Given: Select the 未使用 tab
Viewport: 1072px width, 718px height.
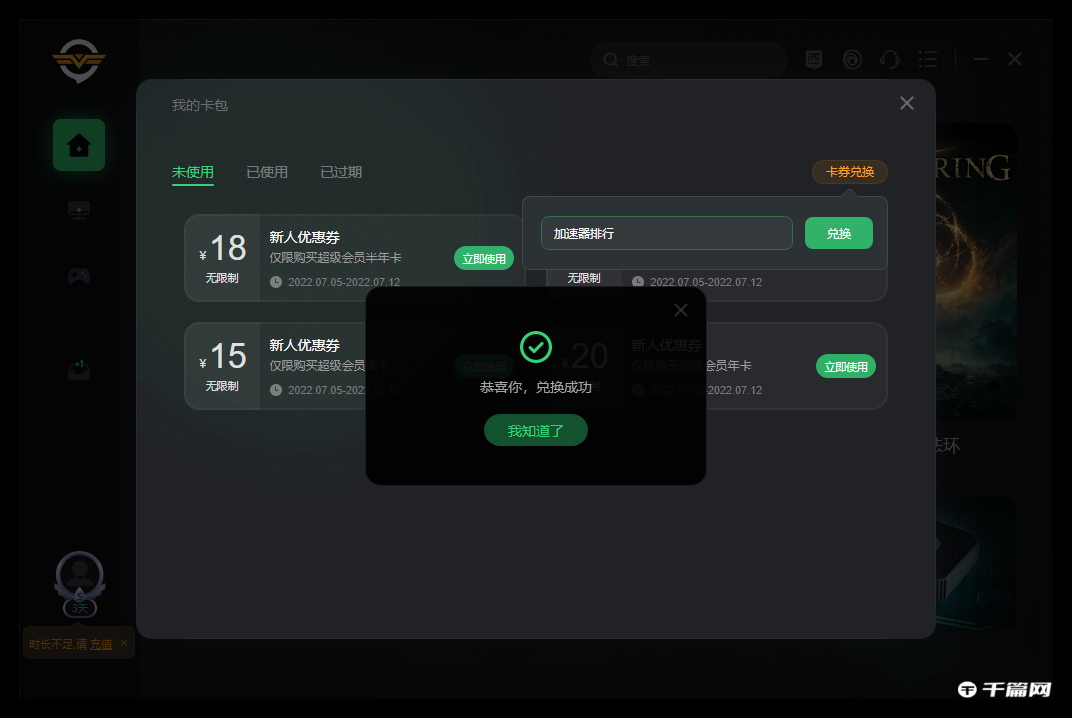Looking at the screenshot, I should 194,171.
